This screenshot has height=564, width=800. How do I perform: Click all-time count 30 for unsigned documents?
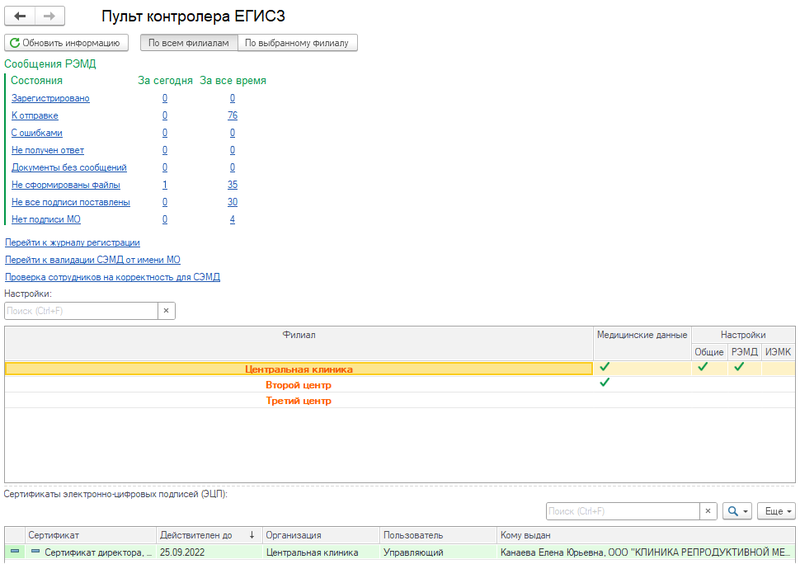coord(233,202)
